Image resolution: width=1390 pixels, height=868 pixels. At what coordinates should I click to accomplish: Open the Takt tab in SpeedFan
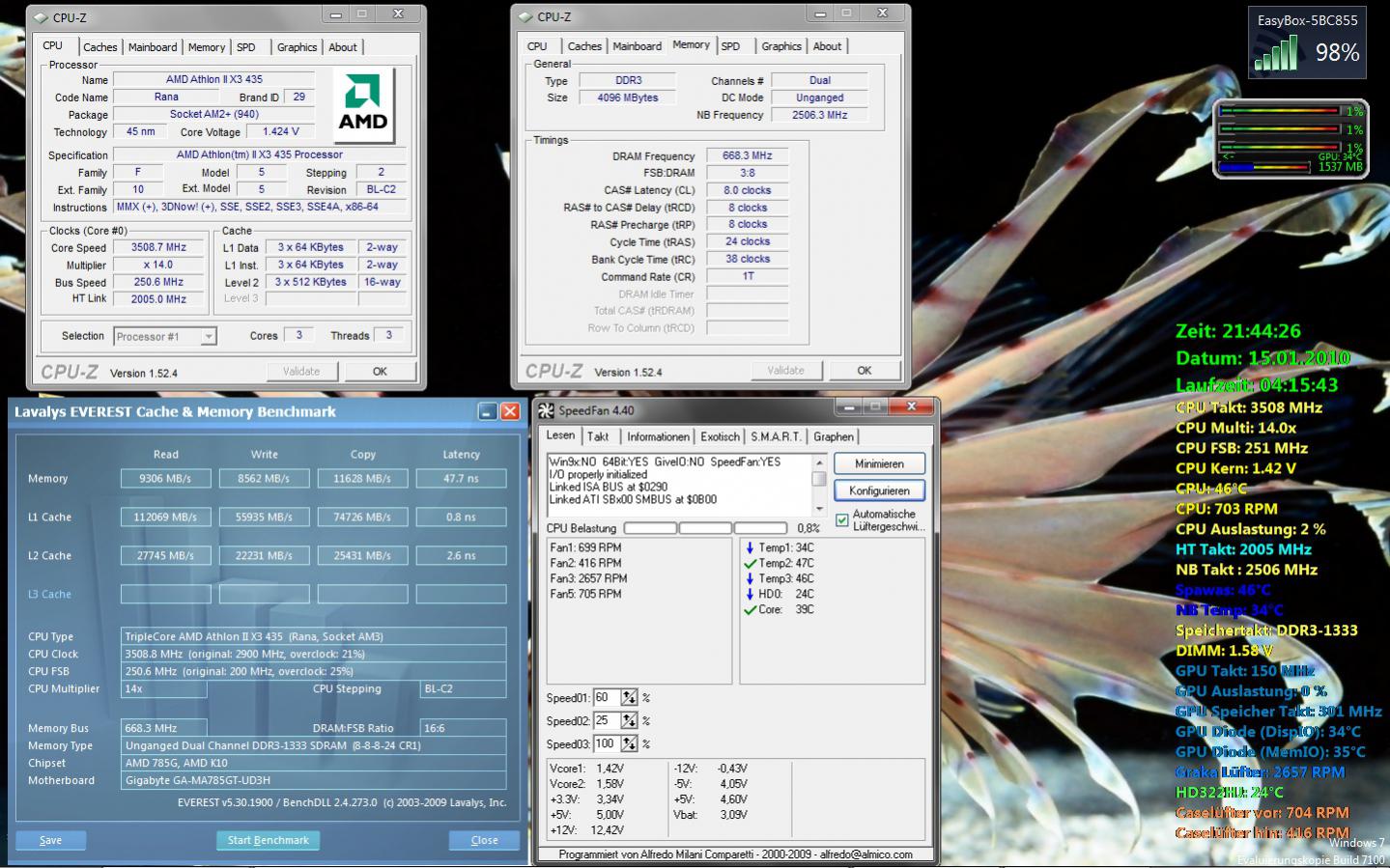click(x=598, y=437)
